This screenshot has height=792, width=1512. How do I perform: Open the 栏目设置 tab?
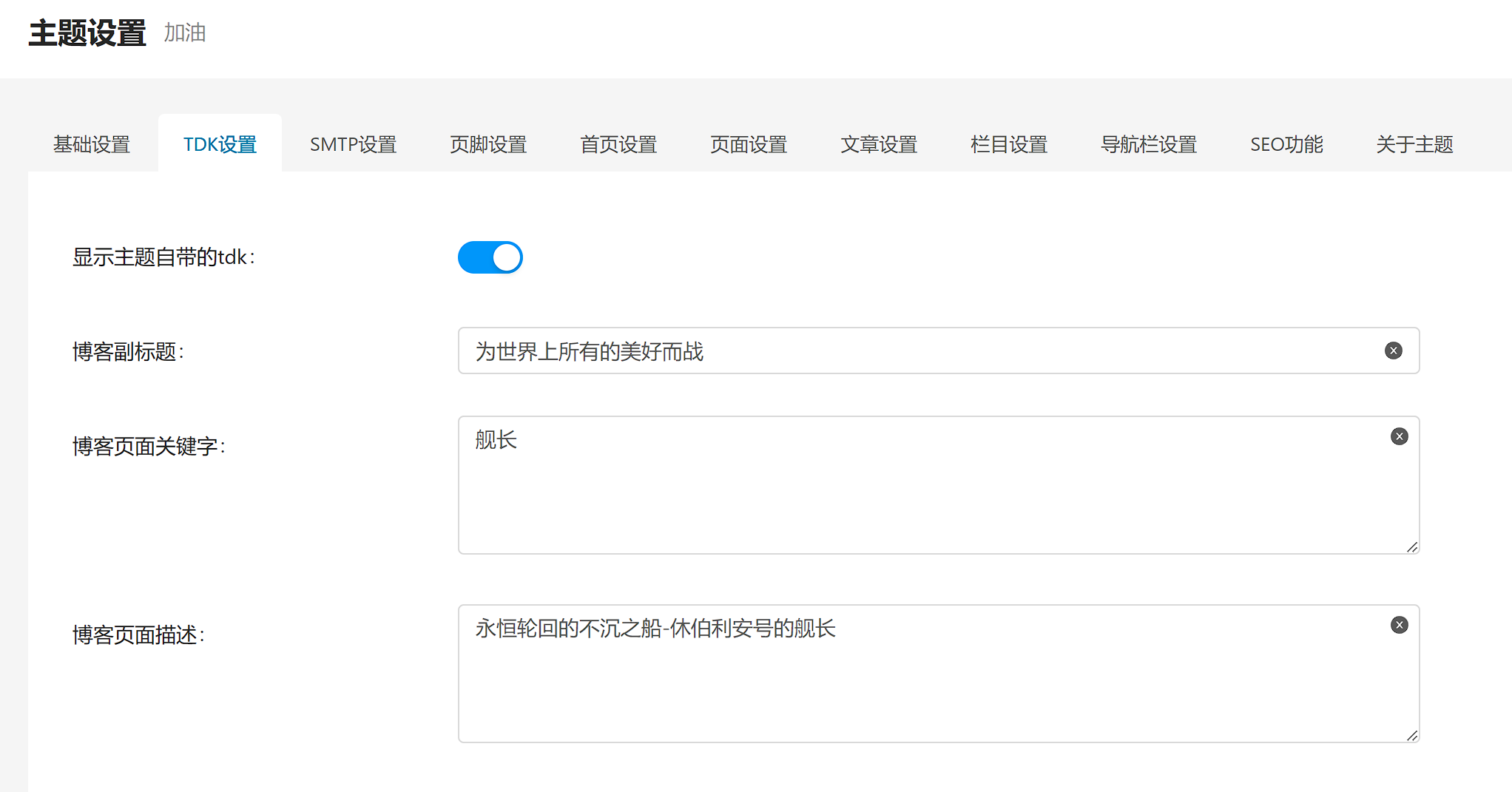pos(1009,144)
